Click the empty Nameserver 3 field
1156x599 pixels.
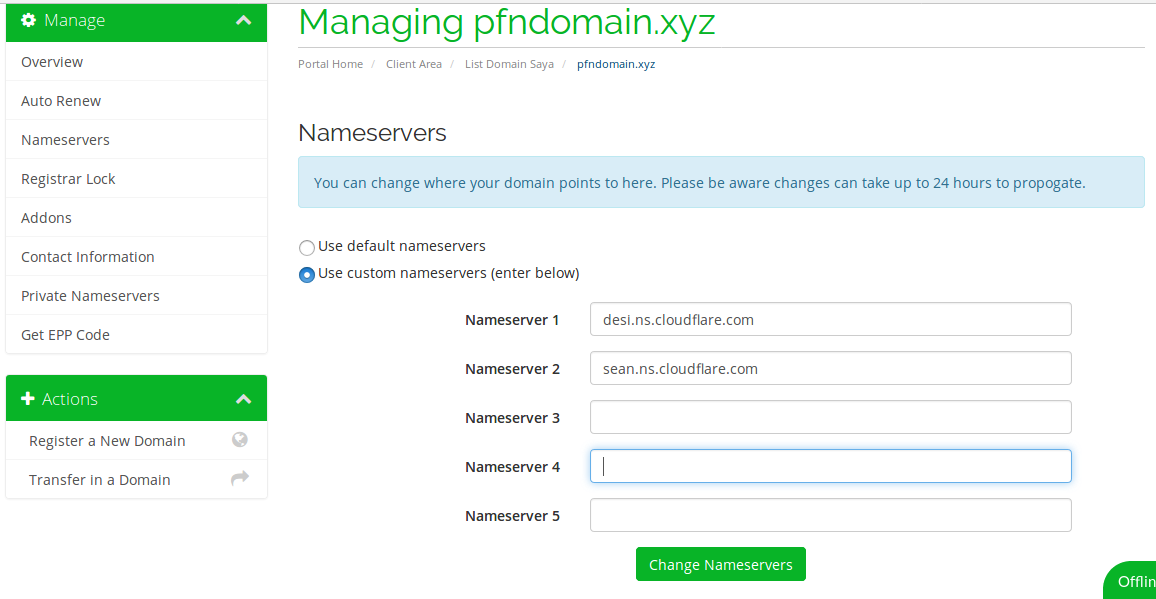point(830,418)
